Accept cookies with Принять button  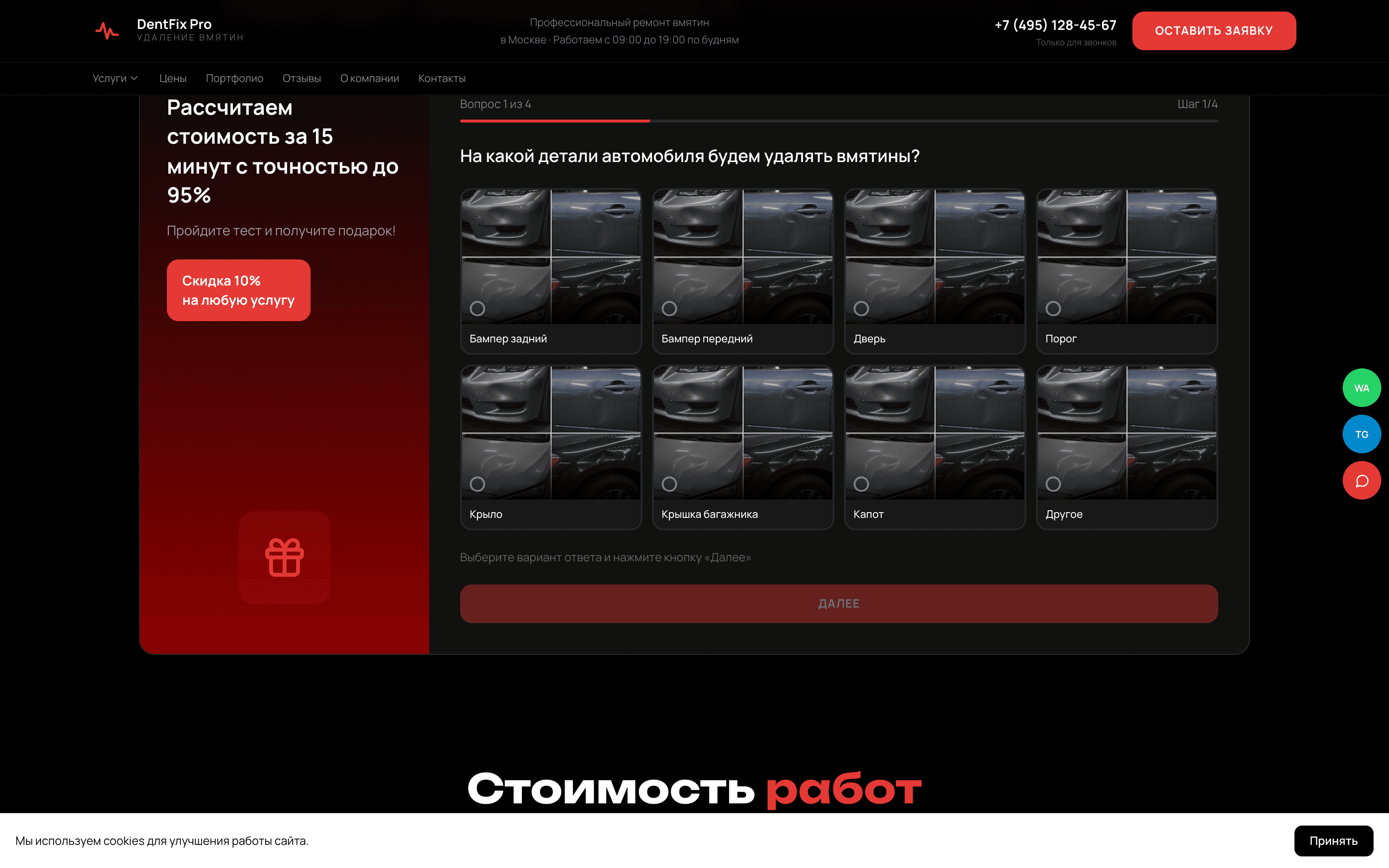point(1334,841)
